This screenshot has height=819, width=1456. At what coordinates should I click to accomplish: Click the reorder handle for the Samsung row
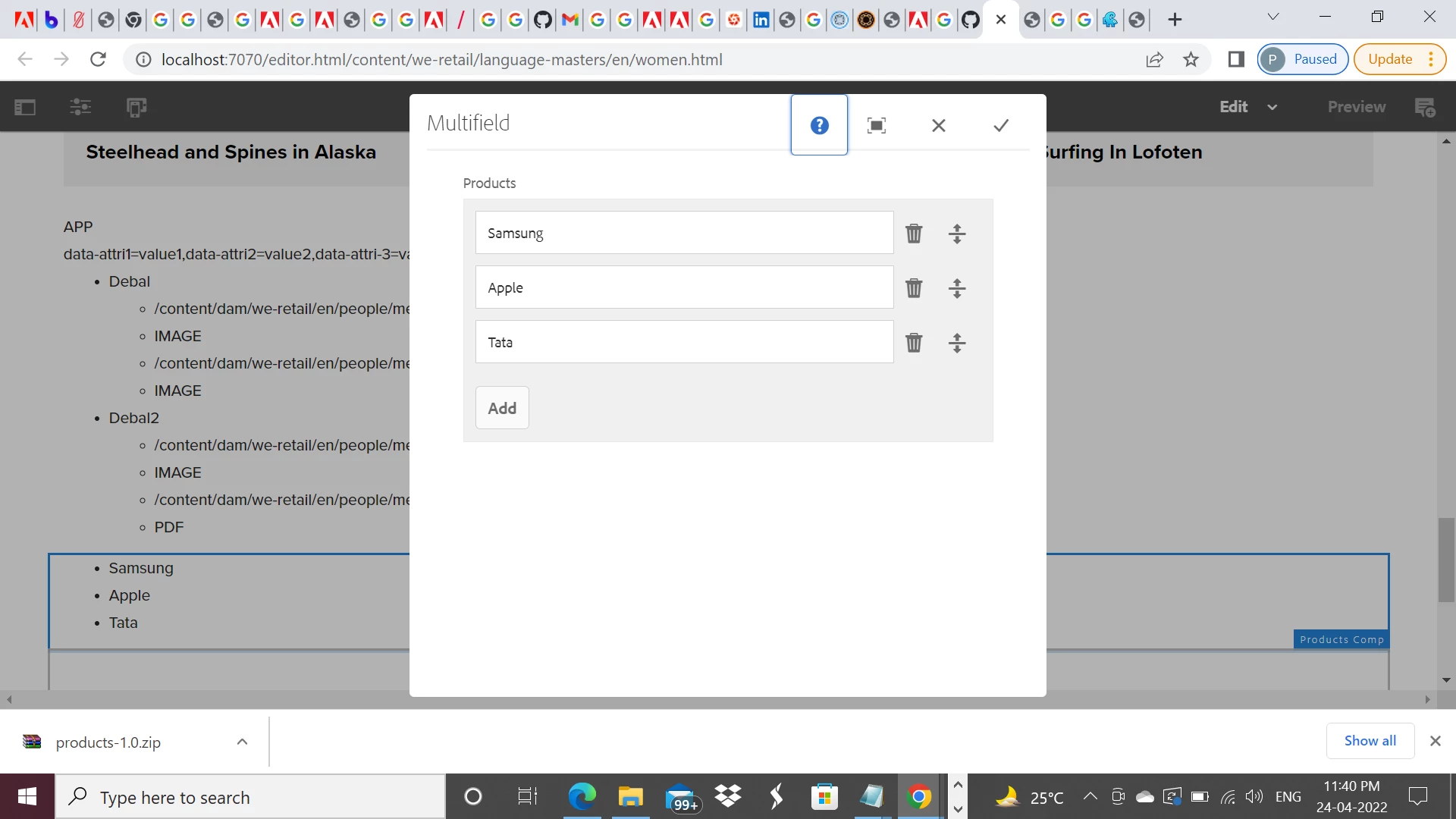click(x=957, y=234)
